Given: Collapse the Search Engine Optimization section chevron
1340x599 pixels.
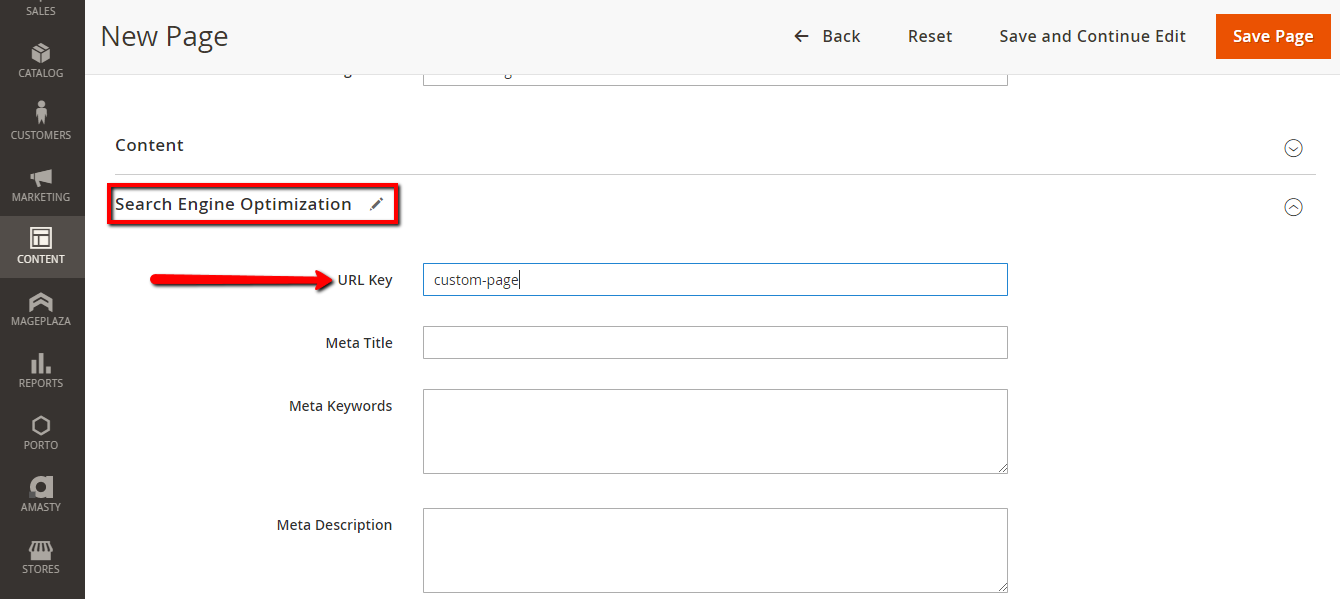Looking at the screenshot, I should pyautogui.click(x=1293, y=207).
